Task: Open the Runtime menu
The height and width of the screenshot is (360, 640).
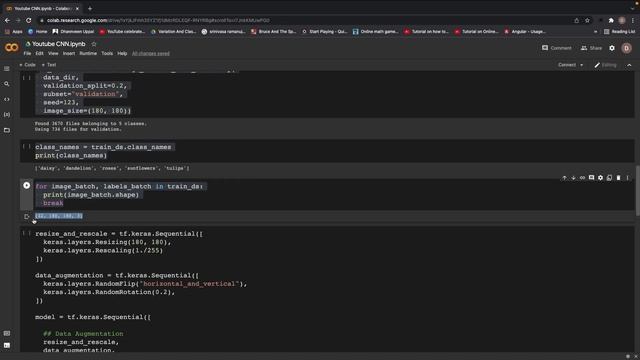Action: coord(88,53)
